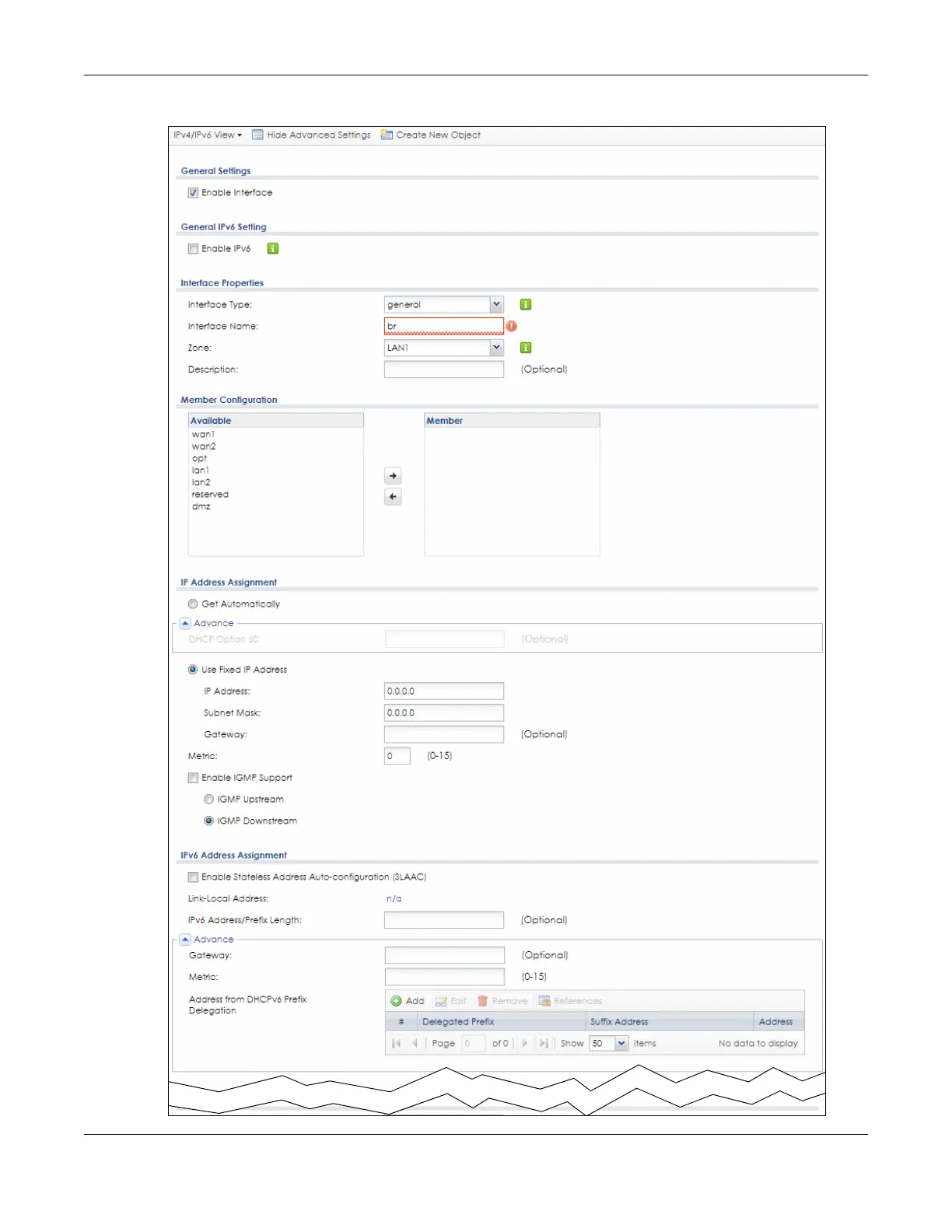952x1232 pixels.
Task: Move selected interface to Member with right arrow
Action: [393, 476]
